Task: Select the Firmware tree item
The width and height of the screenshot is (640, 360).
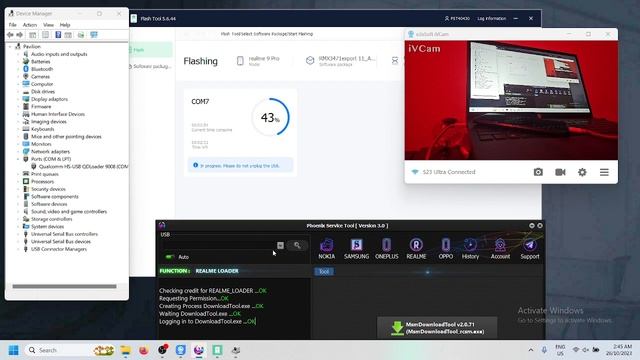Action: click(x=41, y=107)
